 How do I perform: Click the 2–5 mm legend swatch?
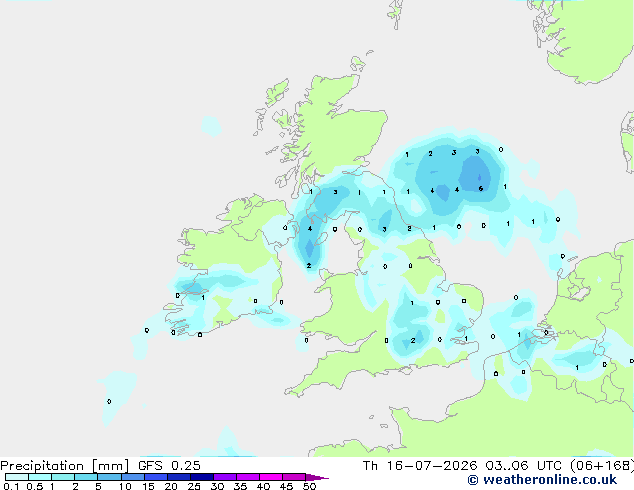[x=86, y=477]
